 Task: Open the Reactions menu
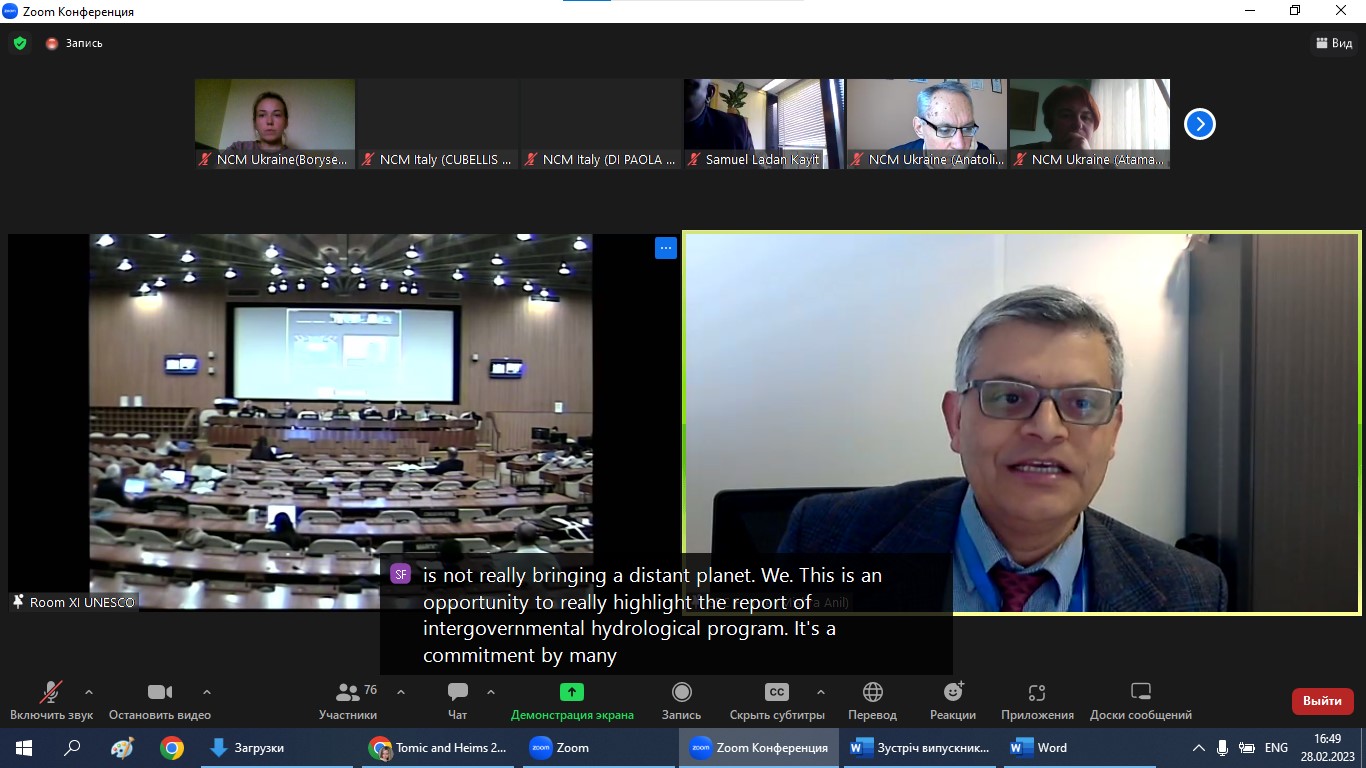tap(952, 693)
